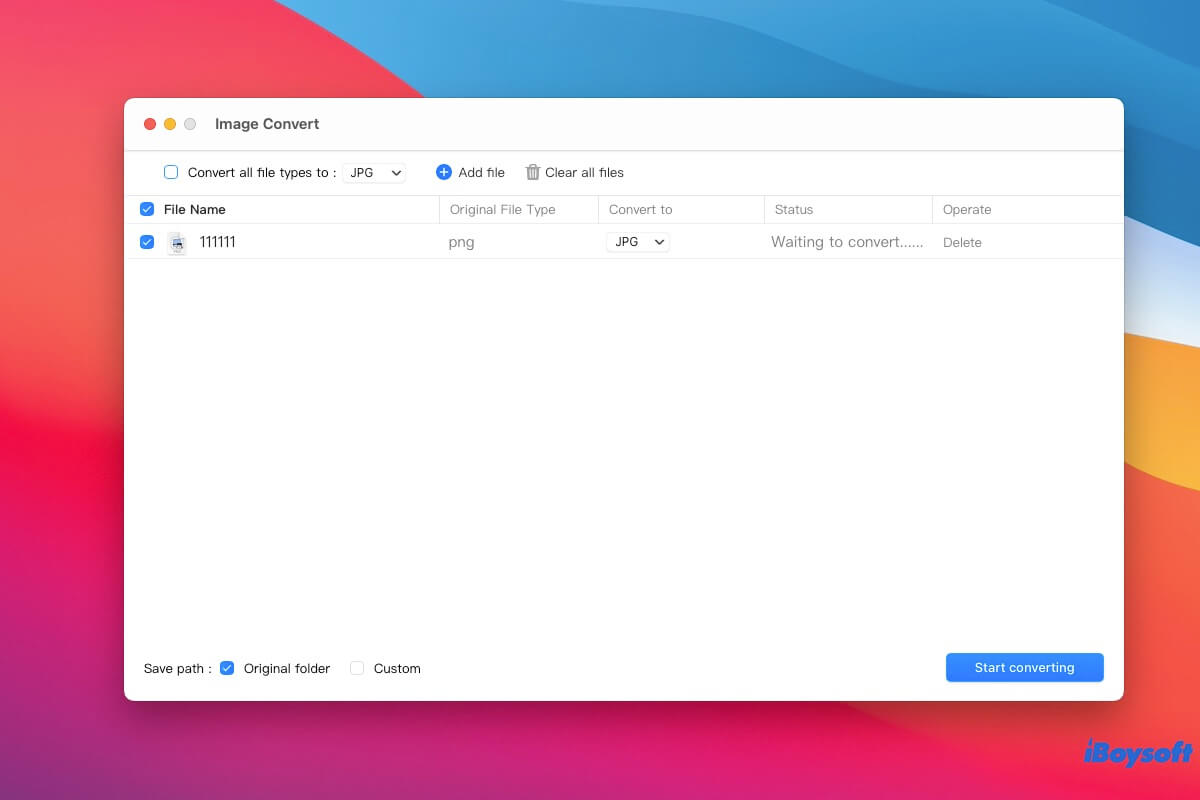Toggle the Original folder save path checkbox

click(x=227, y=668)
